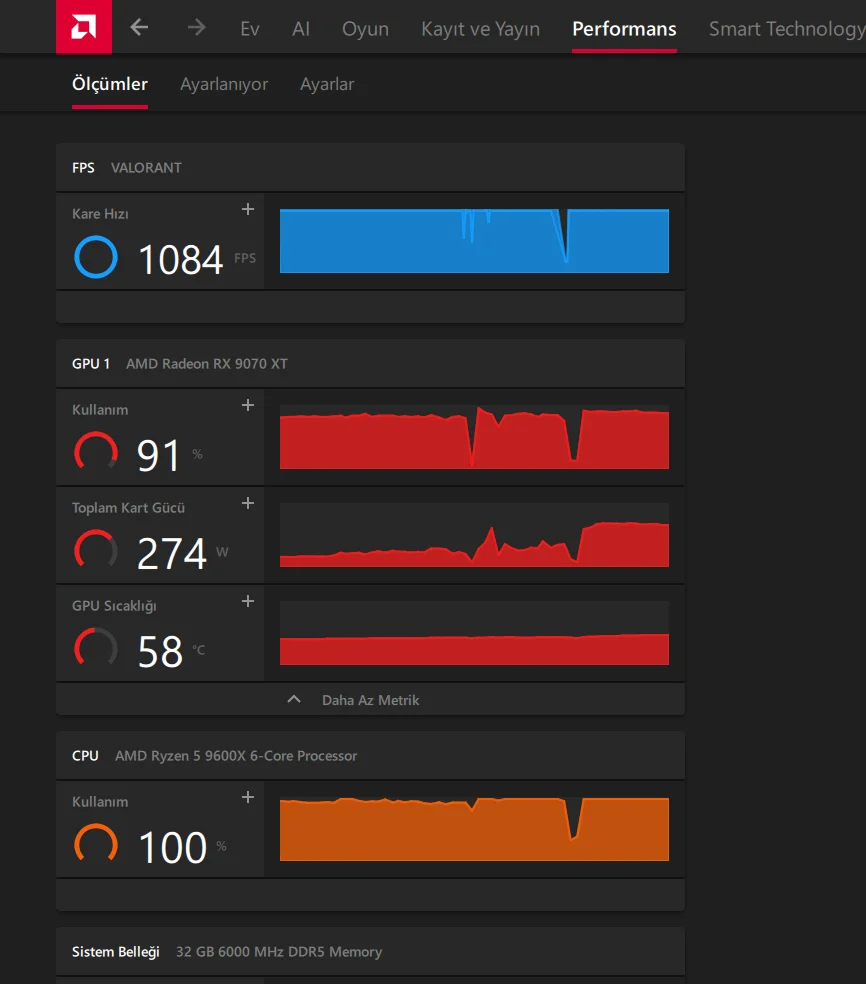866x984 pixels.
Task: Expand Toplam Kart Gücü with plus icon
Action: tap(248, 503)
